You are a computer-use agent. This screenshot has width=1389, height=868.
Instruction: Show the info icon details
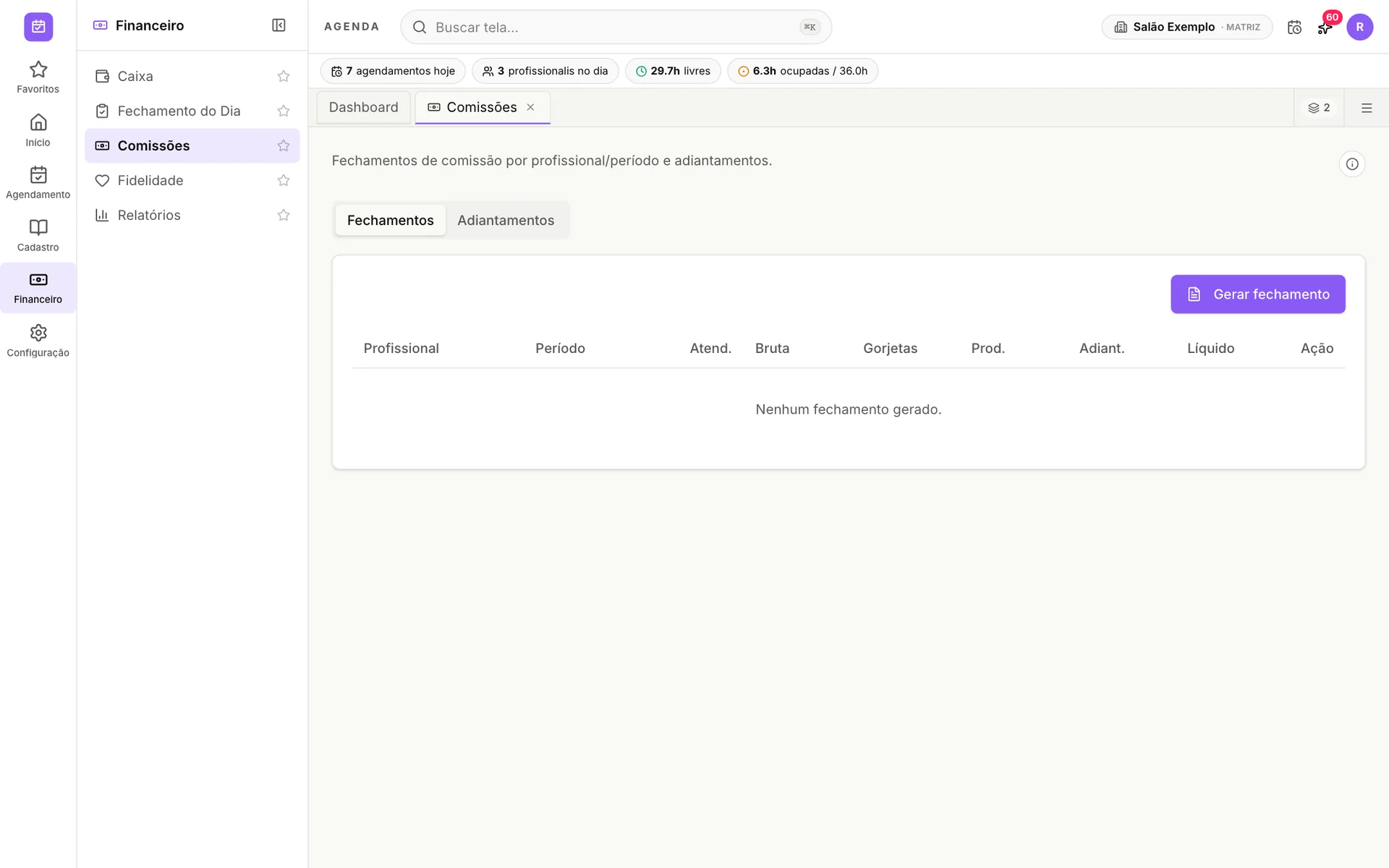(1351, 164)
